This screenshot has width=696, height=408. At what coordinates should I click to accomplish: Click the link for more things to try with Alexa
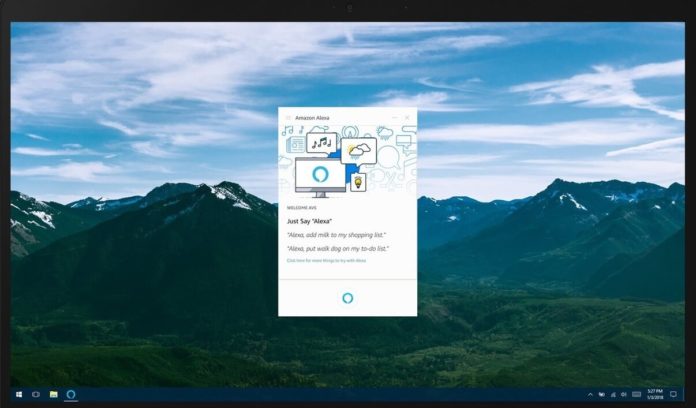326,261
